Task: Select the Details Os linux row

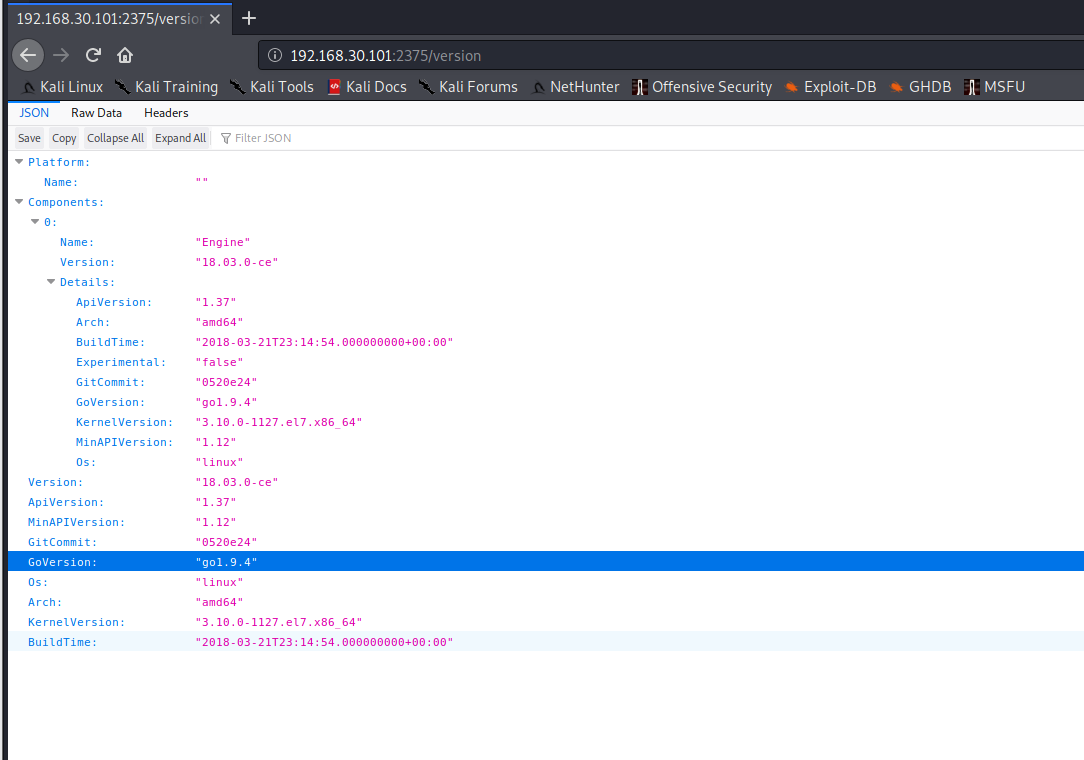Action: pyautogui.click(x=546, y=462)
